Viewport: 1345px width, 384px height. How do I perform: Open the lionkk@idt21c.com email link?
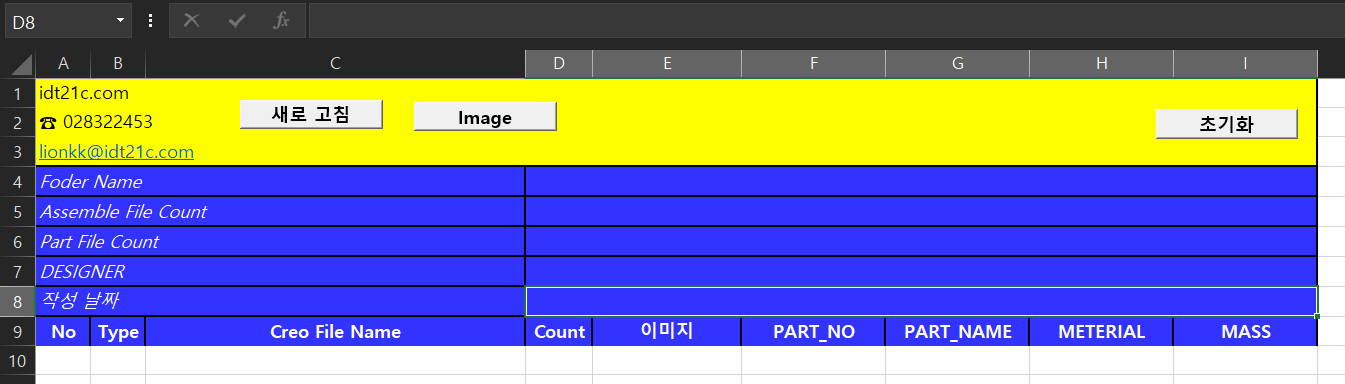(116, 153)
